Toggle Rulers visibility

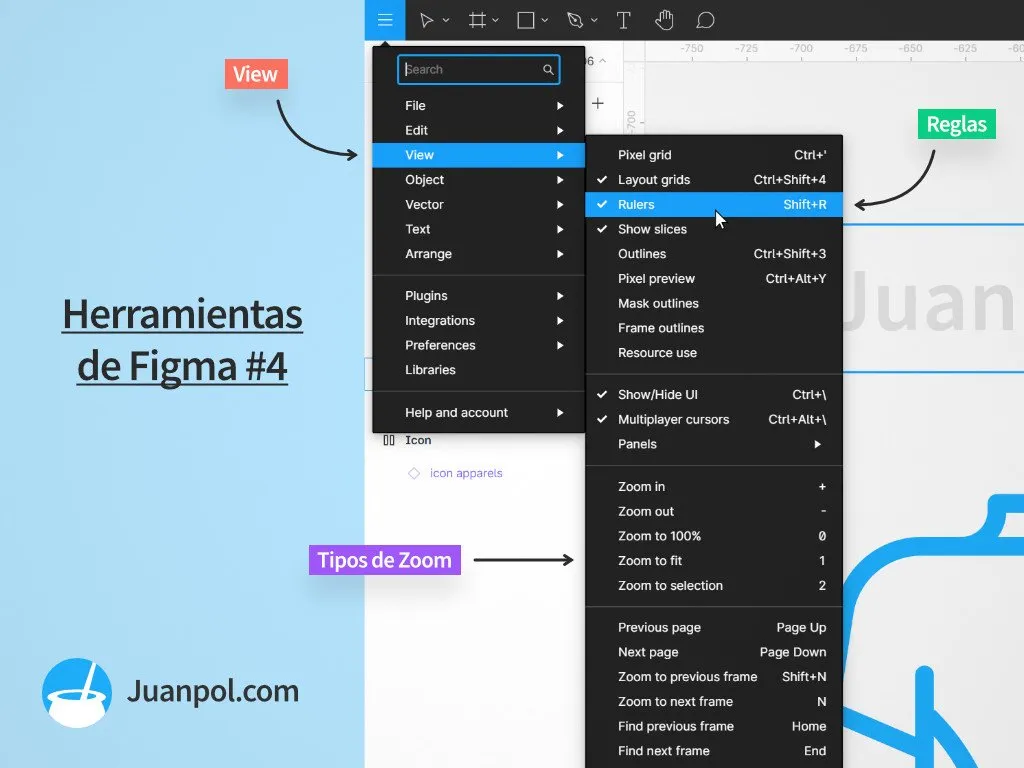pyautogui.click(x=714, y=204)
